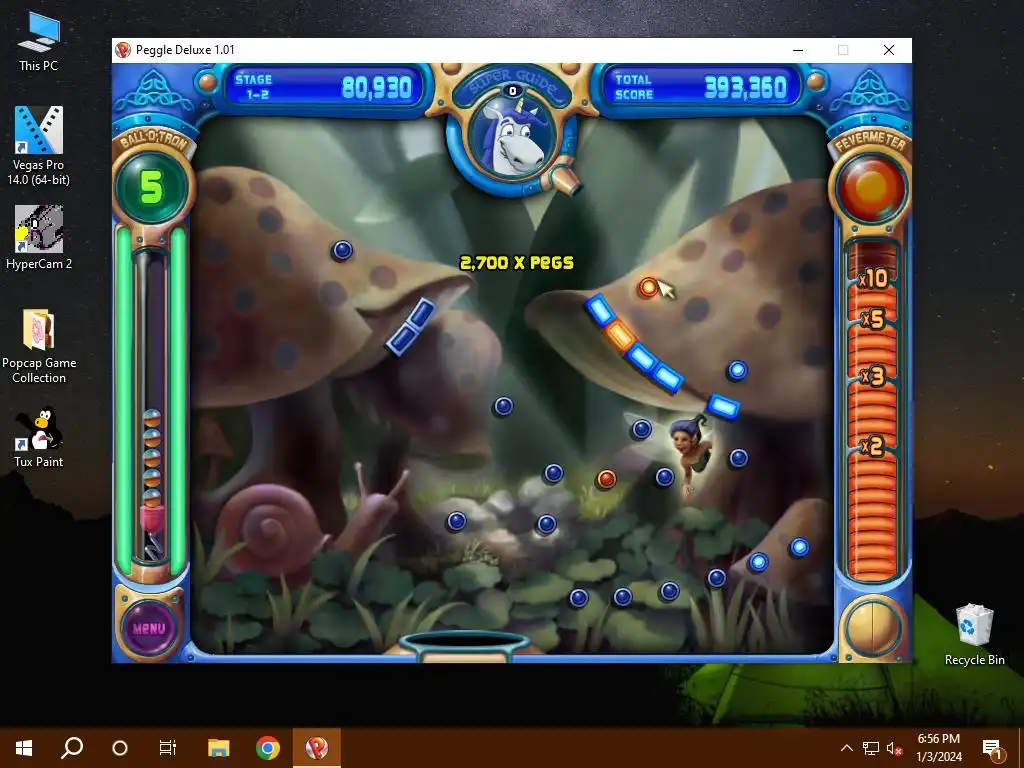The width and height of the screenshot is (1024, 768).
Task: Open Vegas Pro 14.0 desktop shortcut
Action: click(39, 145)
